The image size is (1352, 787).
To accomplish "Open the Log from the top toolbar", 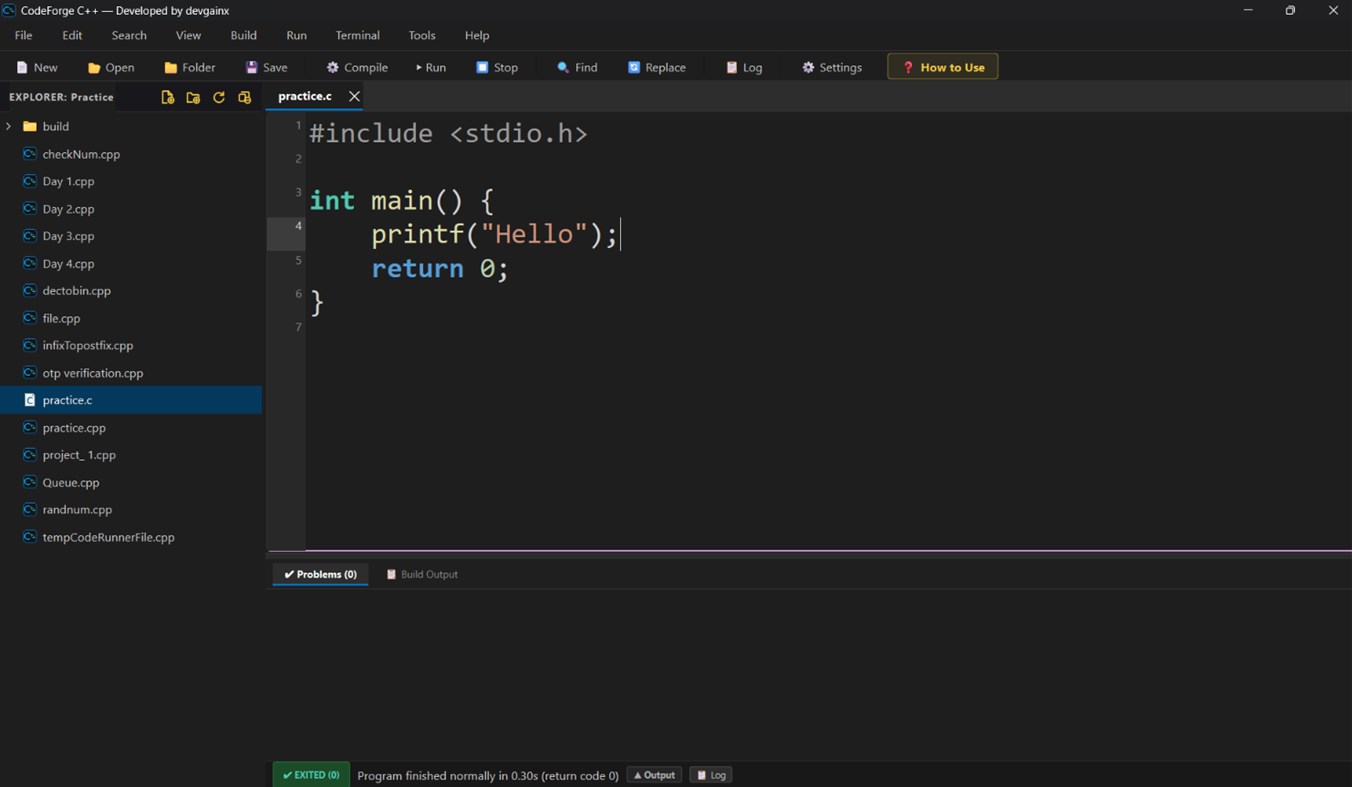I will (744, 67).
